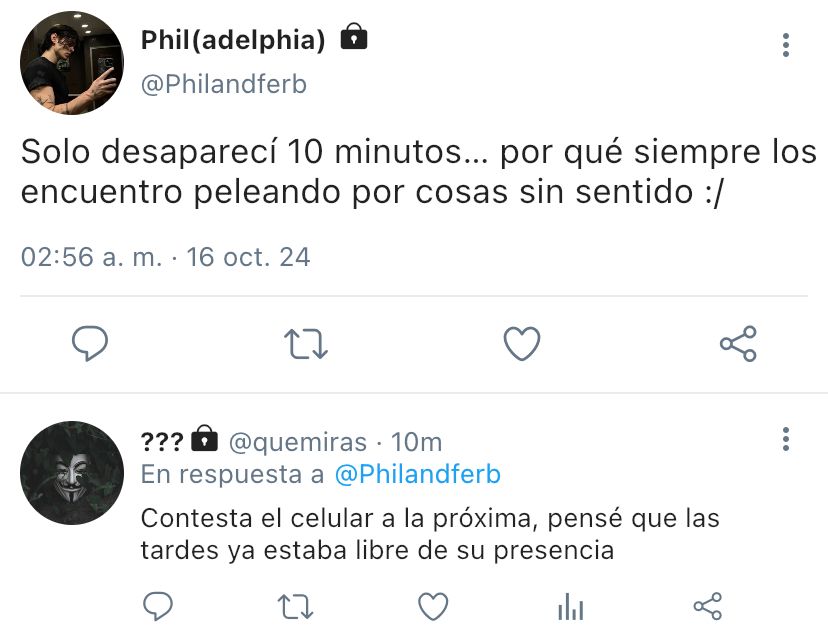Open Phil(adelphia)'s profile picture

pyautogui.click(x=72, y=63)
